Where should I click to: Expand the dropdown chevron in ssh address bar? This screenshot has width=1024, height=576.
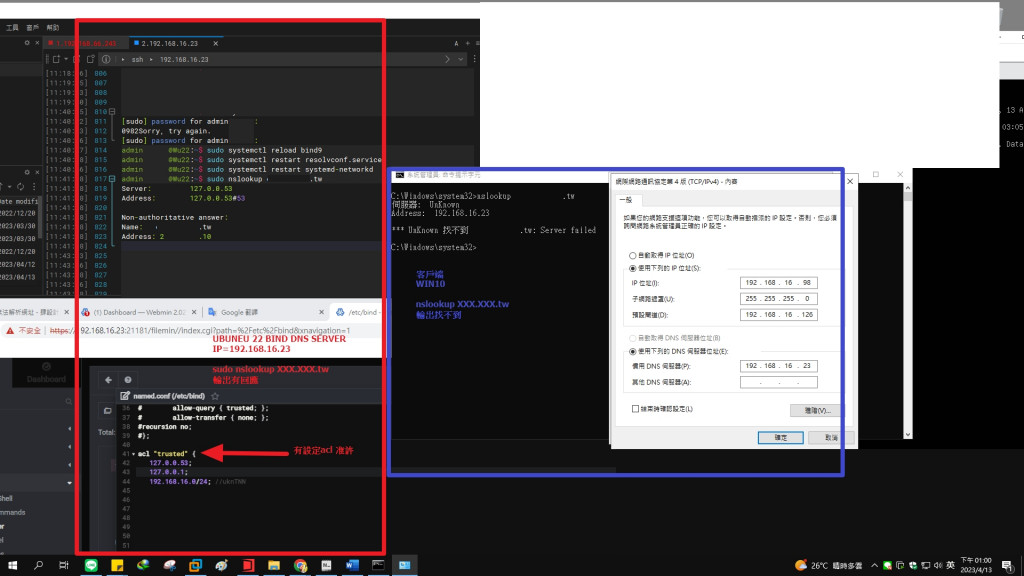pyautogui.click(x=460, y=59)
